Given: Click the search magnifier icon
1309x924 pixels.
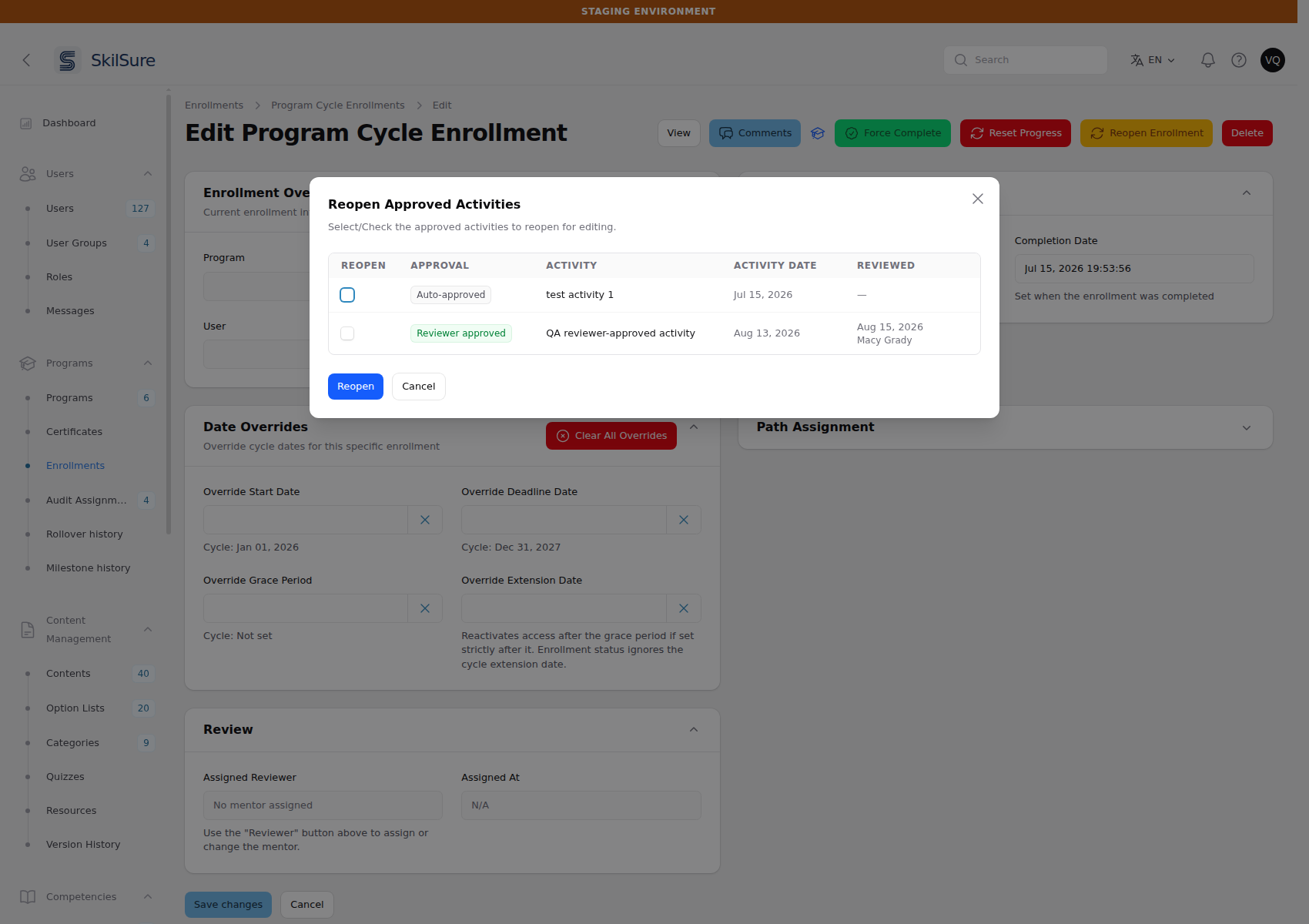Looking at the screenshot, I should [x=961, y=60].
